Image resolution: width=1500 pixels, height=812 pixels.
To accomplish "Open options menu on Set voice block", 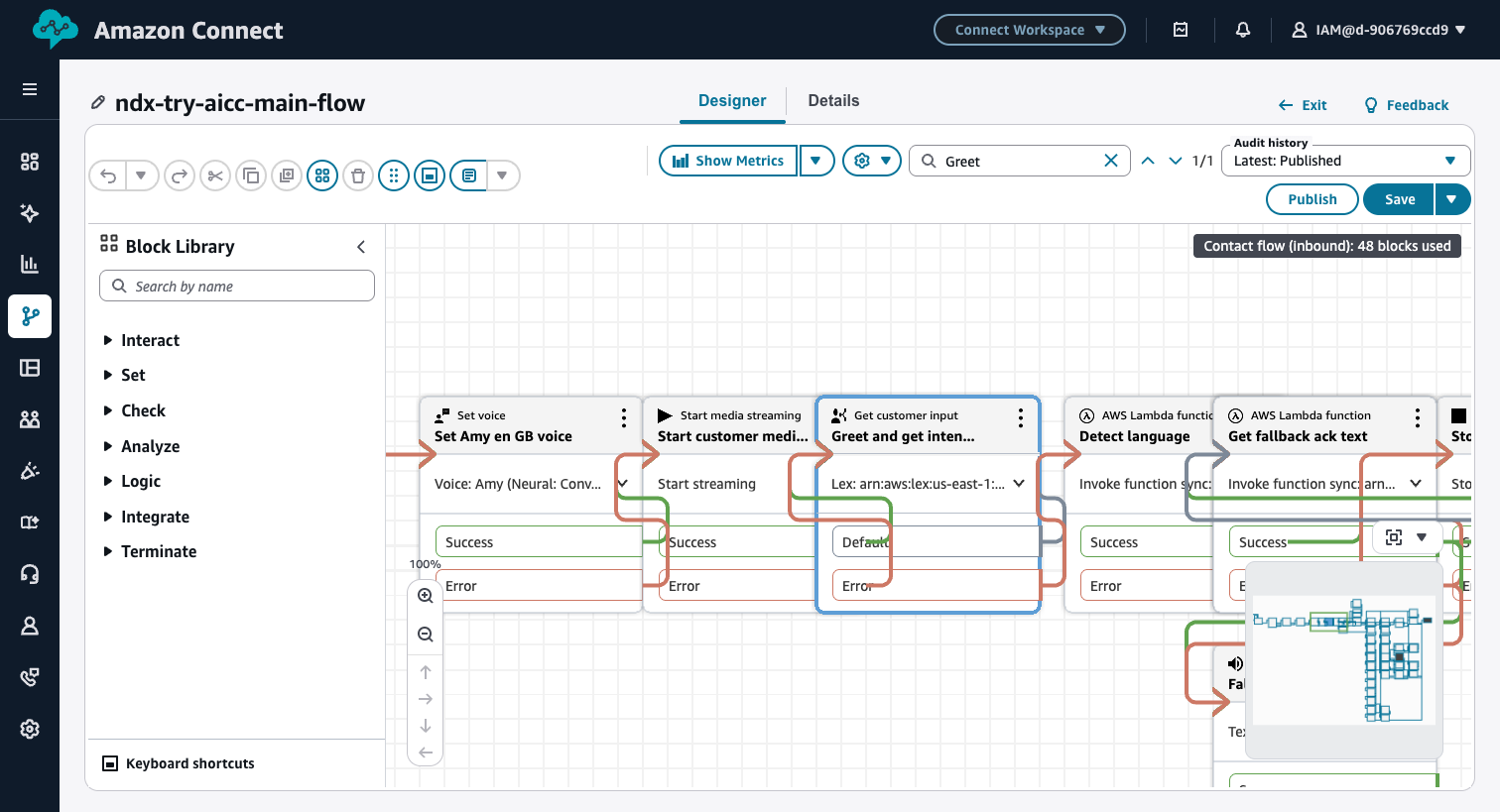I will [624, 417].
